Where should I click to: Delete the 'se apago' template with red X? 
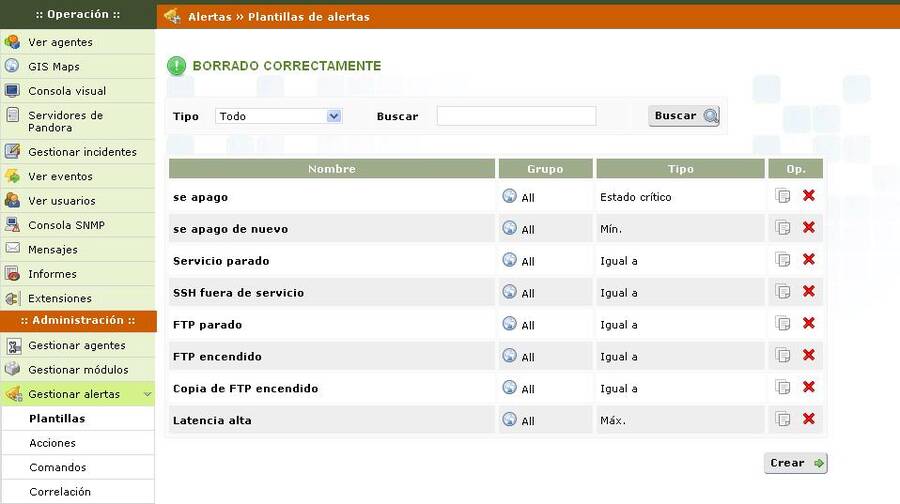[808, 196]
